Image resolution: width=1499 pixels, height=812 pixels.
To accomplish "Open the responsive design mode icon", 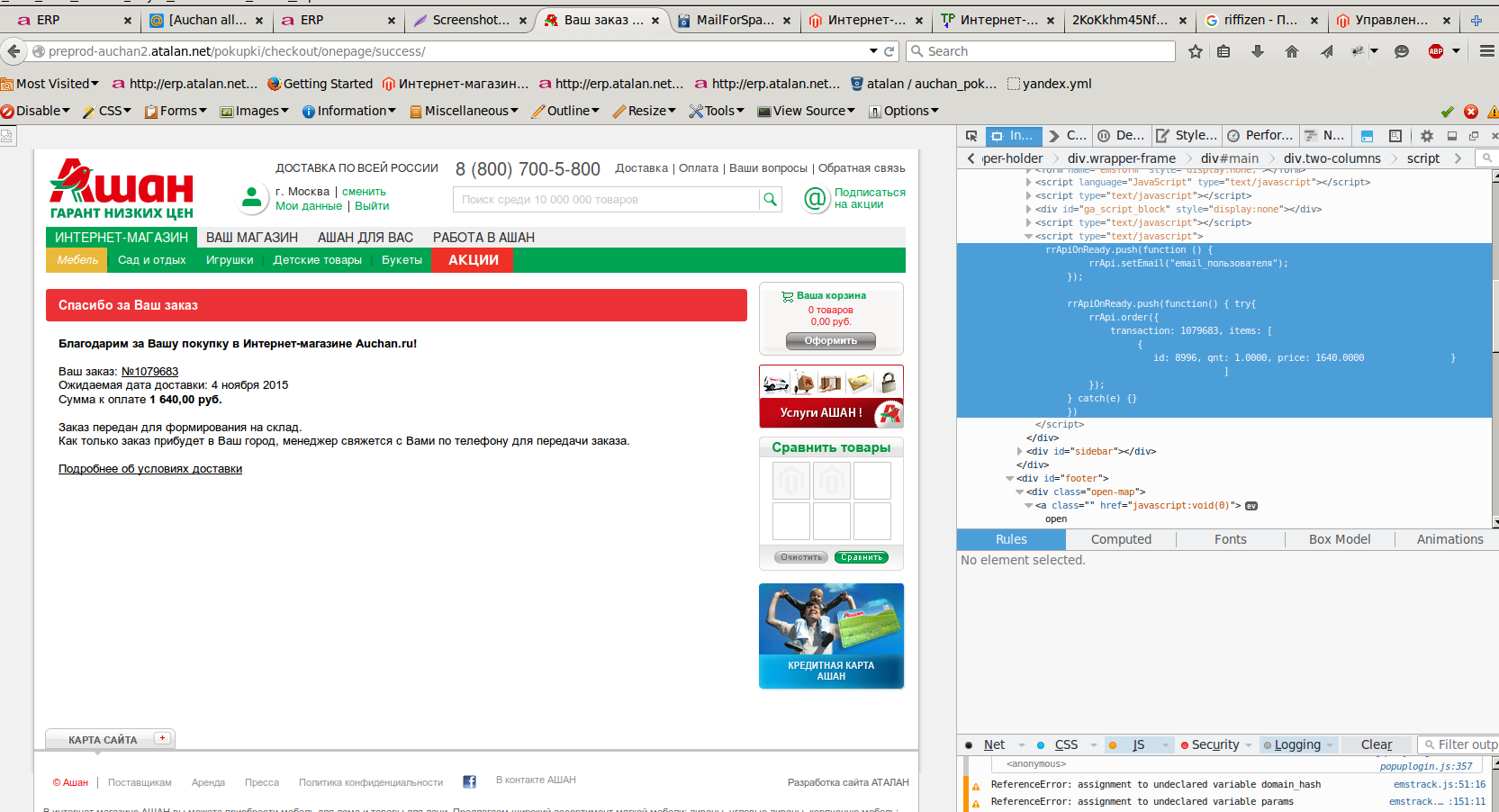I will click(1395, 136).
